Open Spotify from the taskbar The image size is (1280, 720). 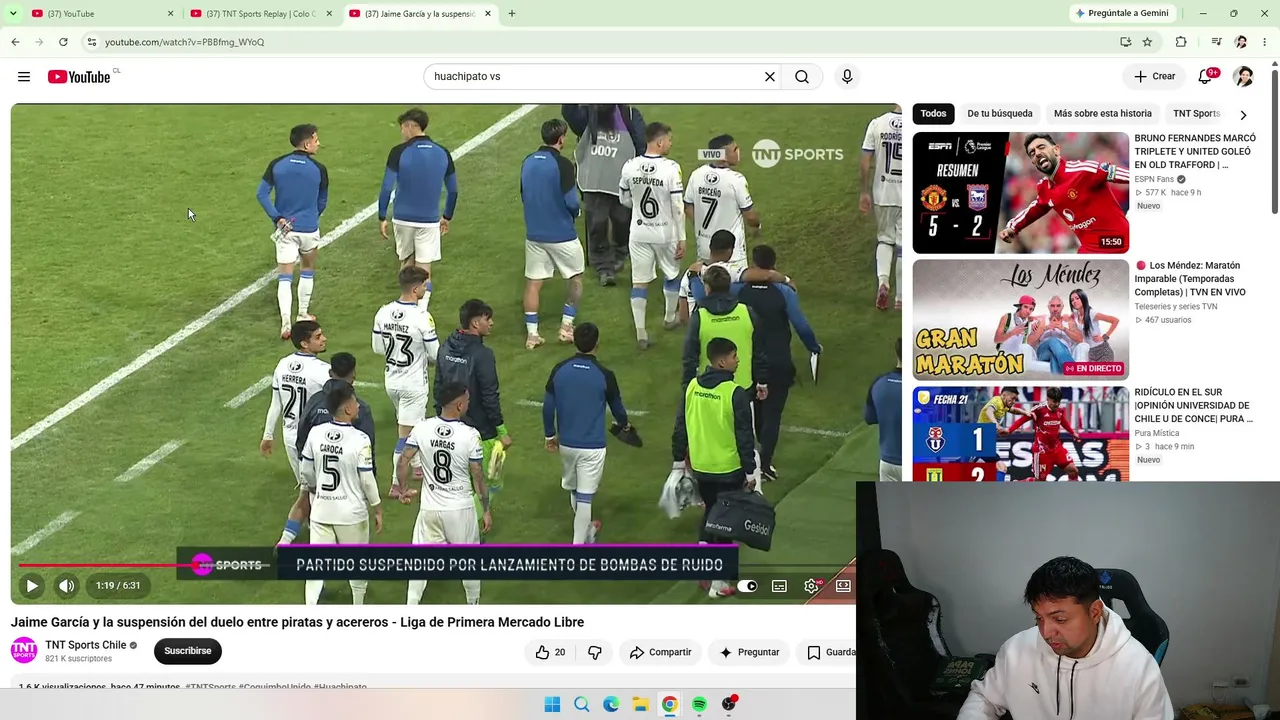(699, 704)
